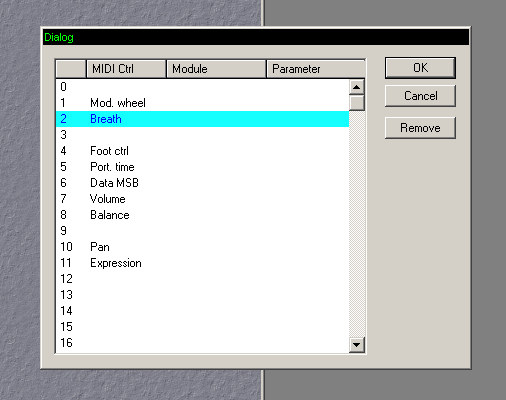Click the Parameter column header
Viewport: 506px width, 400px height.
point(316,69)
